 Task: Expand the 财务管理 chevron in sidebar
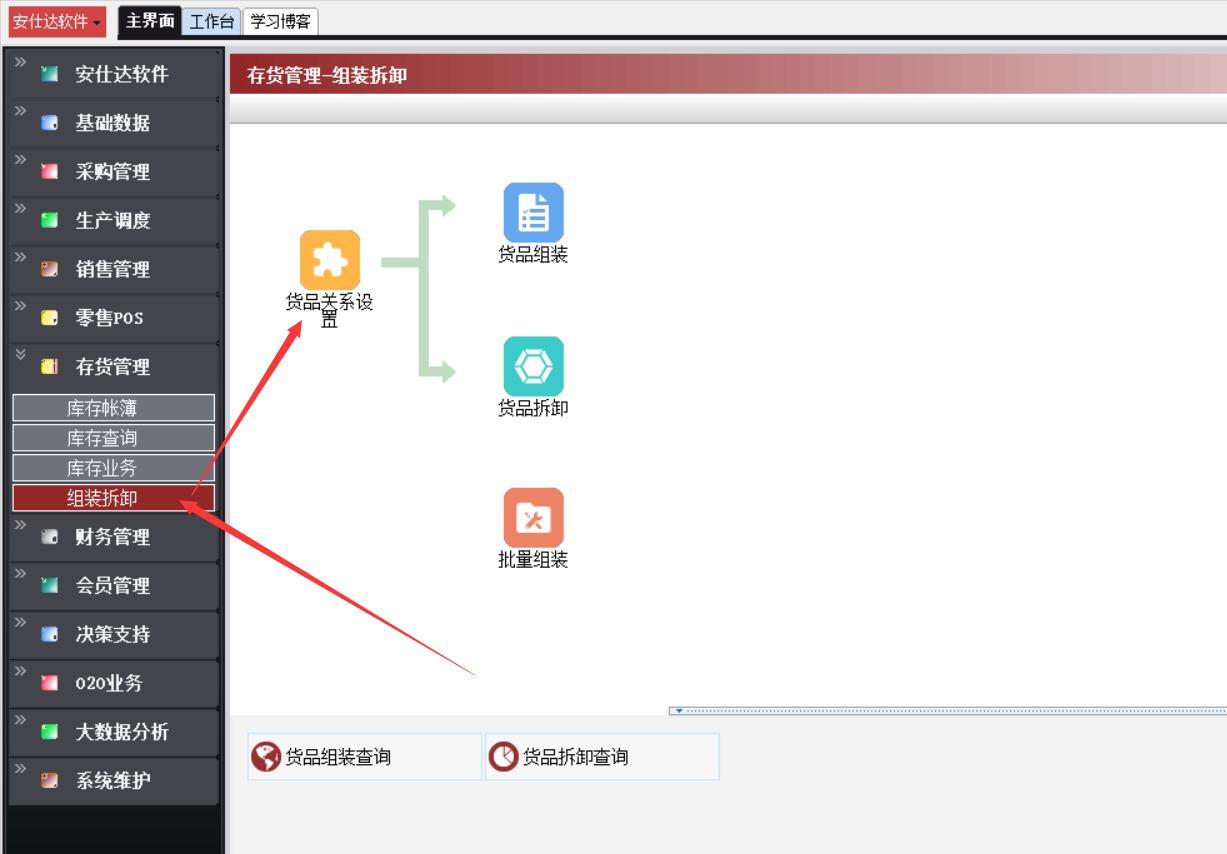(x=20, y=524)
